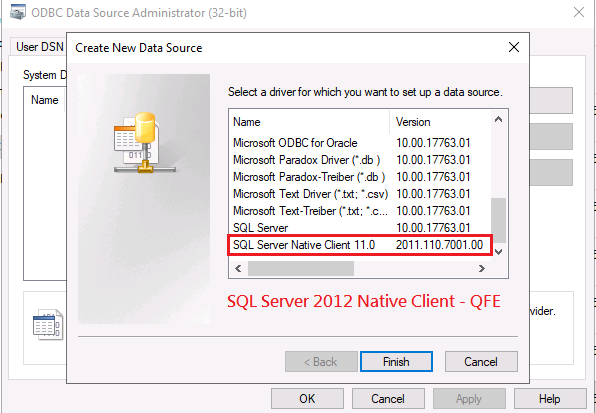Close the Create New Data Source dialog

click(514, 47)
